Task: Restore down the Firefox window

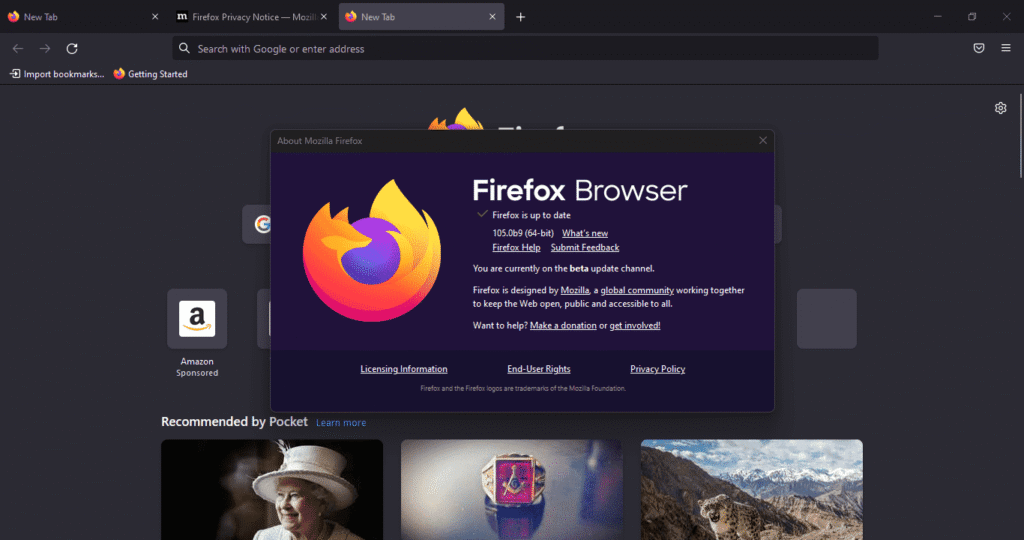Action: click(972, 17)
